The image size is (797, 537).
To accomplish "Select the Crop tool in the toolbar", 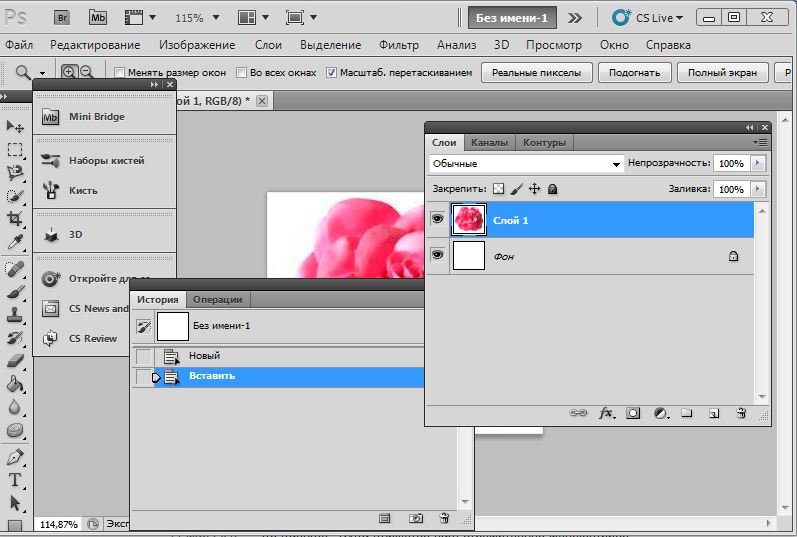I will [x=15, y=219].
